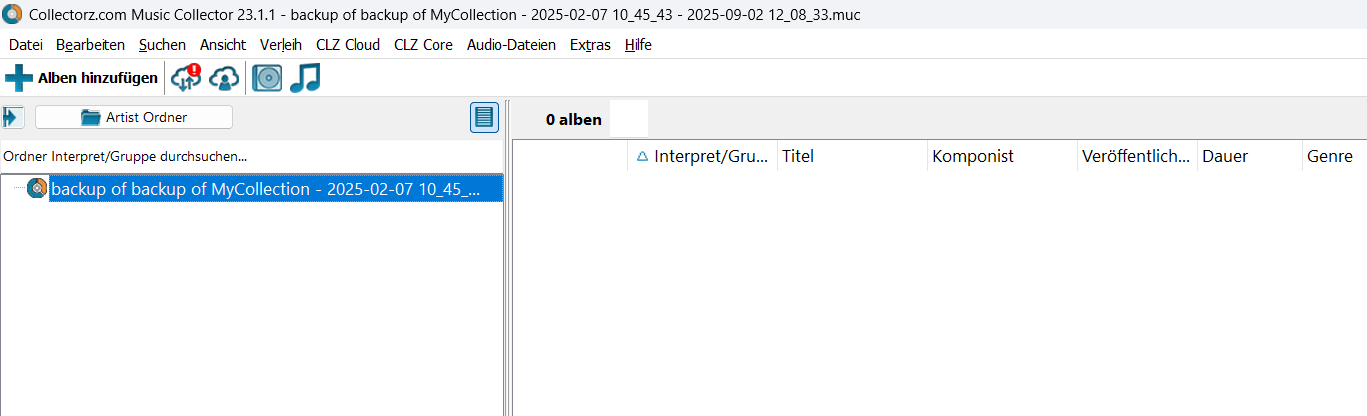Image resolution: width=1367 pixels, height=416 pixels.
Task: Toggle the list view button in folder panel
Action: pos(484,117)
